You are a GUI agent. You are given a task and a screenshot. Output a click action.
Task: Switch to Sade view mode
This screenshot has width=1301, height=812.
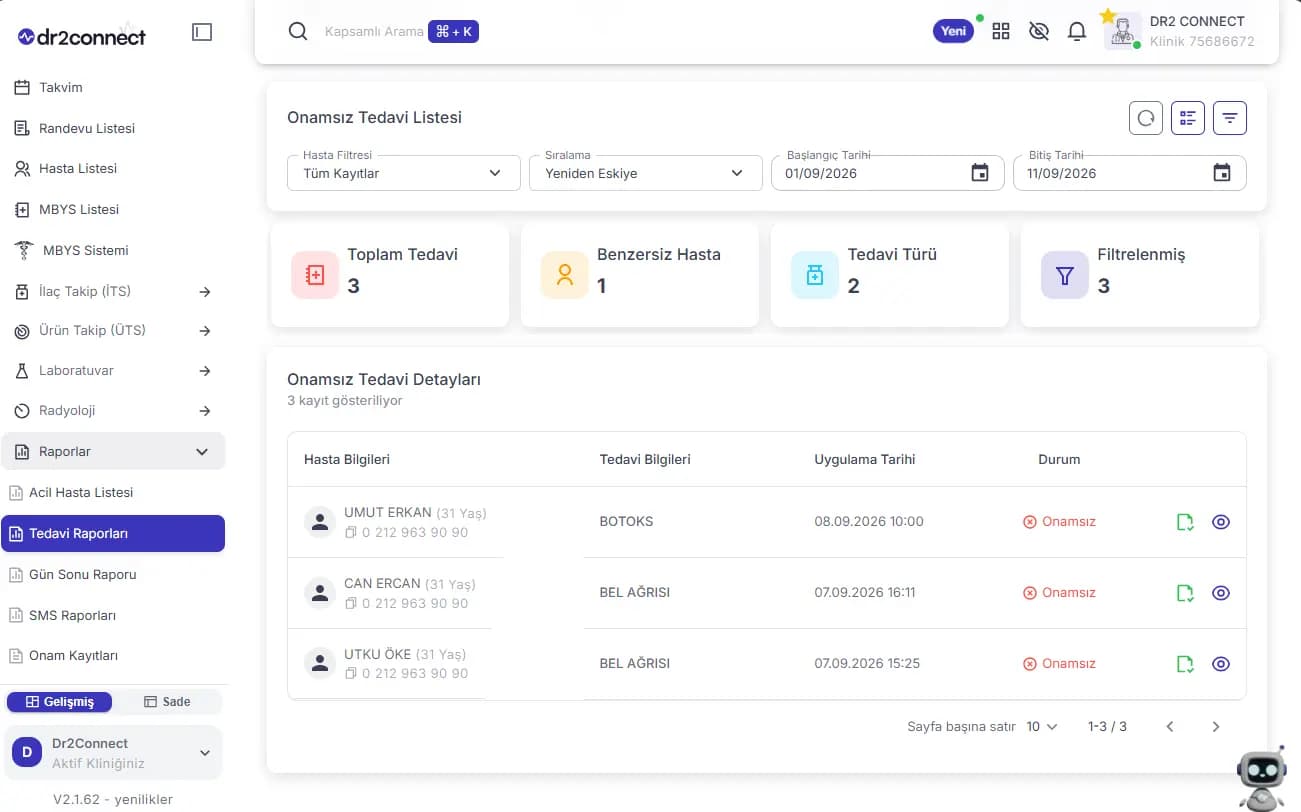click(x=167, y=702)
